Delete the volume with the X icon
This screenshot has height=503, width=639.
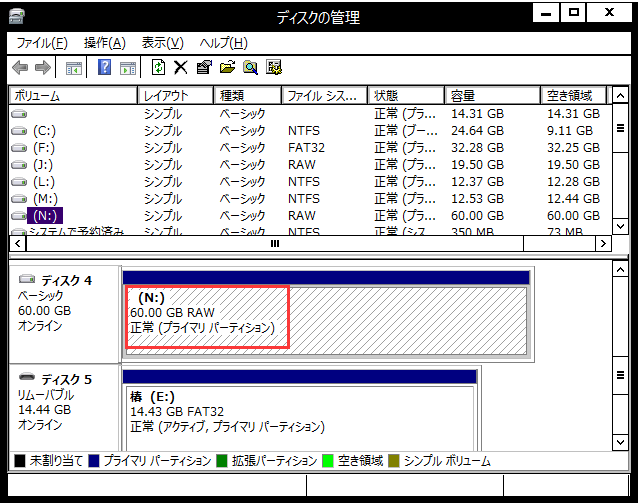181,67
